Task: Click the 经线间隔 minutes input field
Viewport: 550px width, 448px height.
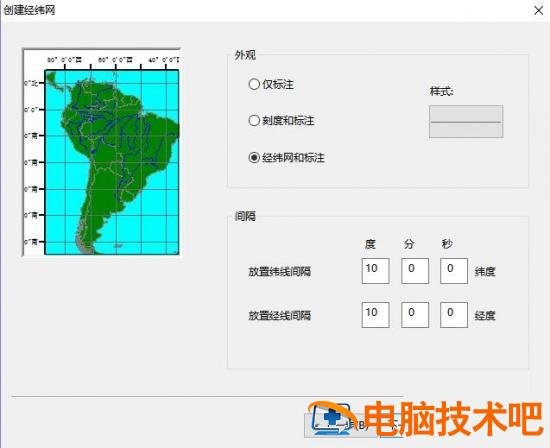Action: 415,315
